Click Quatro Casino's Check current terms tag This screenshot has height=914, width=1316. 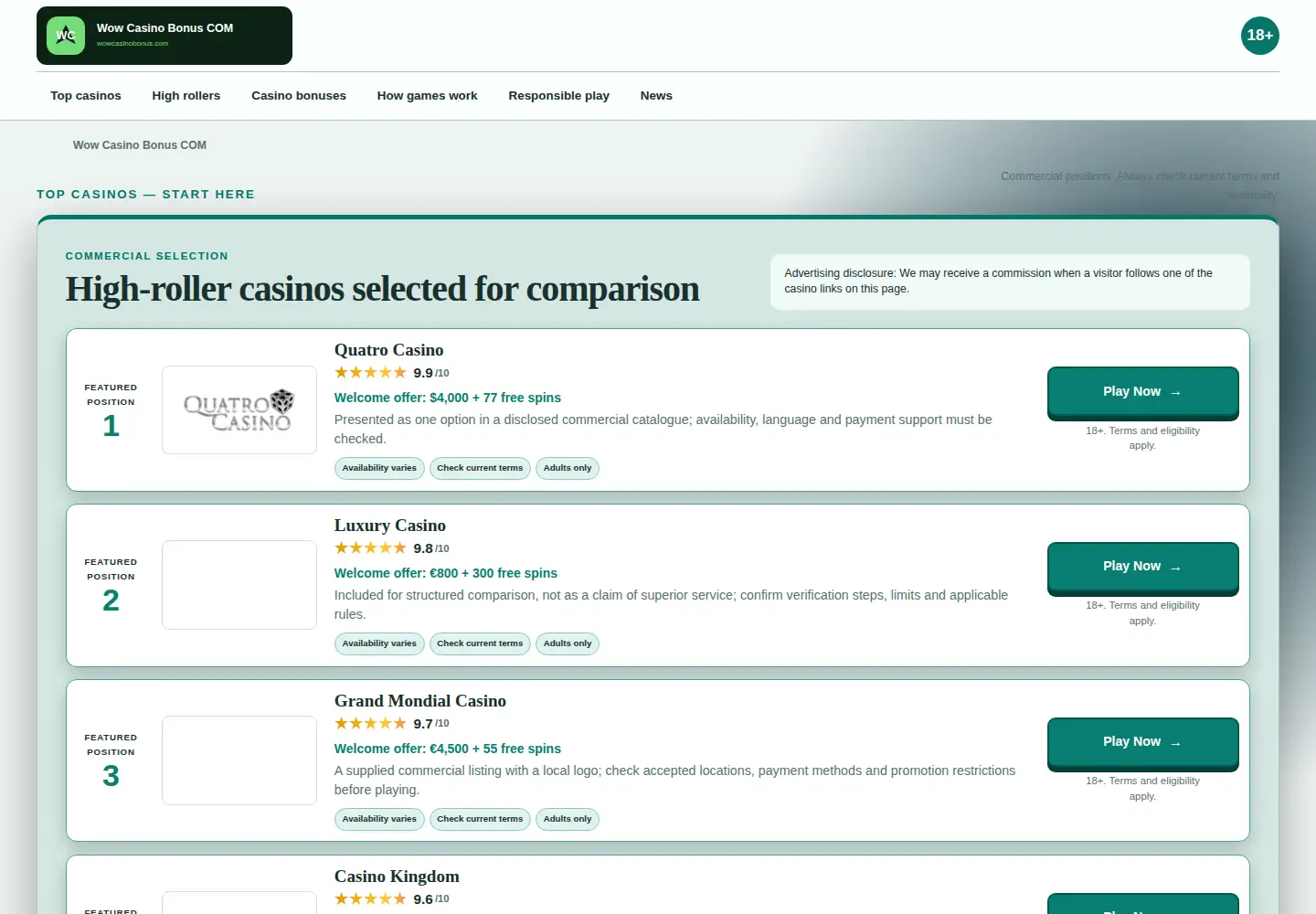coord(480,468)
